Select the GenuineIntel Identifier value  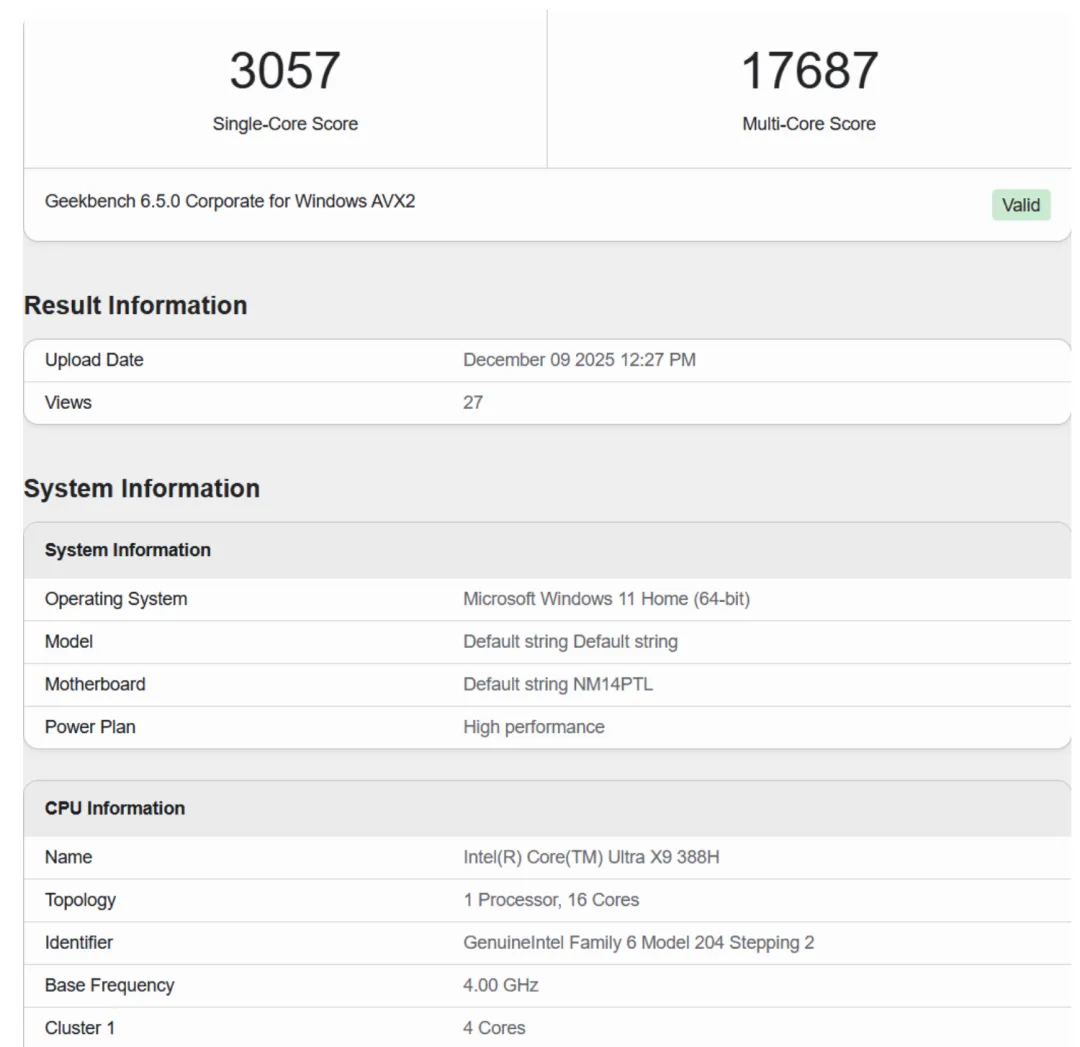point(638,942)
